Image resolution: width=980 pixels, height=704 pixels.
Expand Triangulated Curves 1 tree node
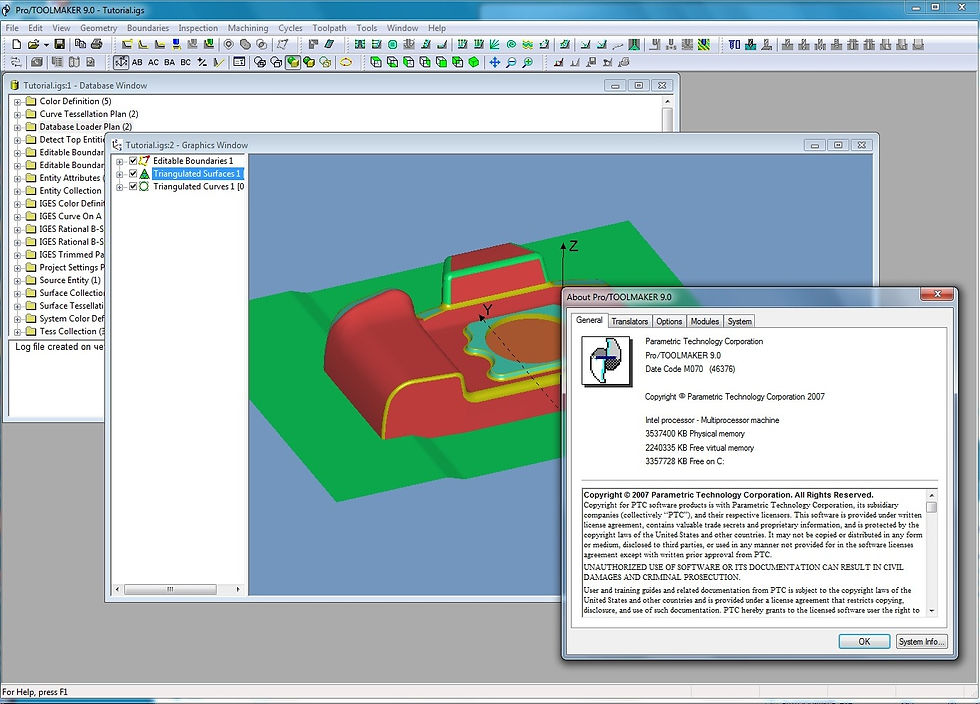pos(120,187)
